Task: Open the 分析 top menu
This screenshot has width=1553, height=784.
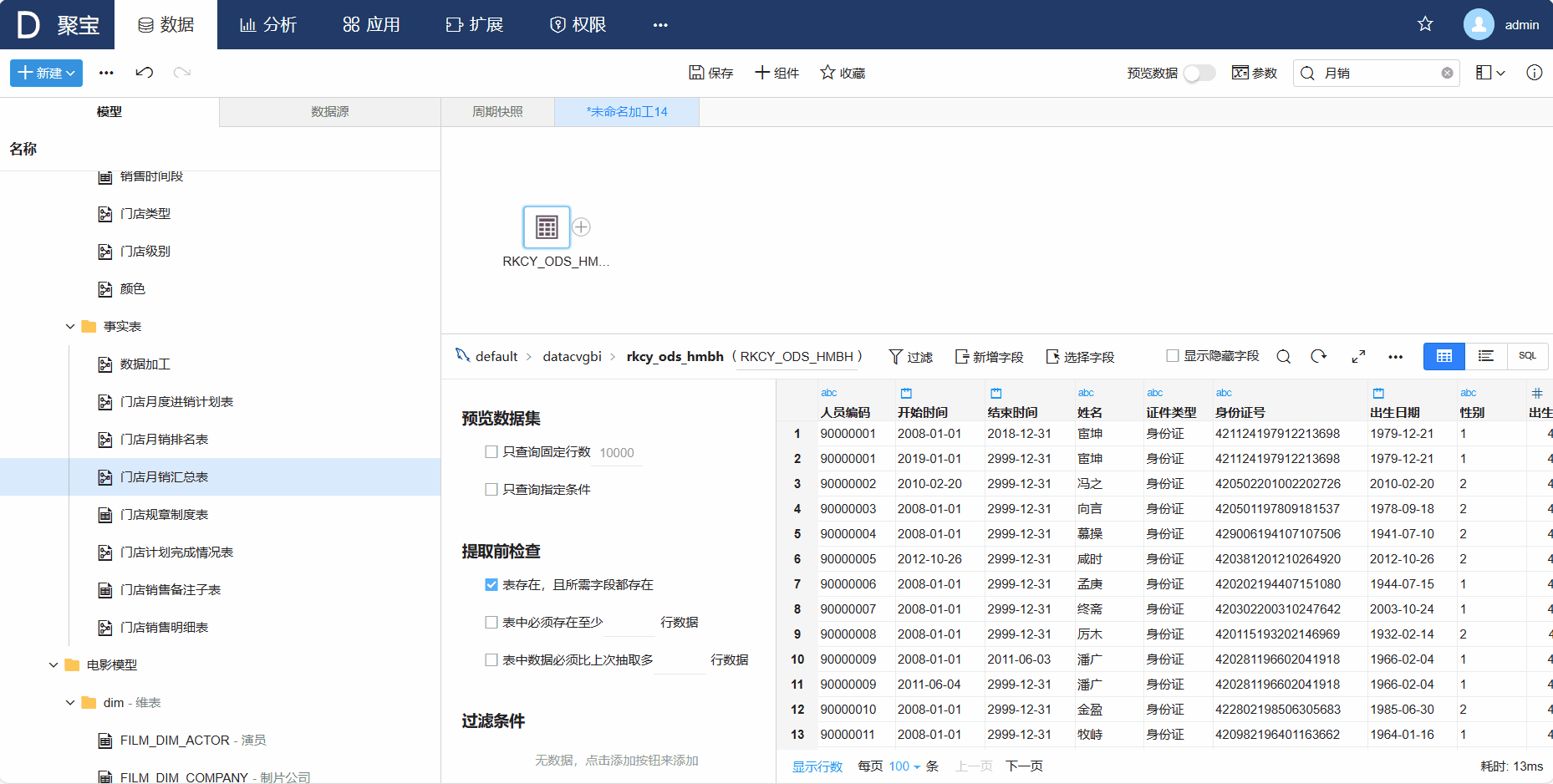Action: coord(268,25)
